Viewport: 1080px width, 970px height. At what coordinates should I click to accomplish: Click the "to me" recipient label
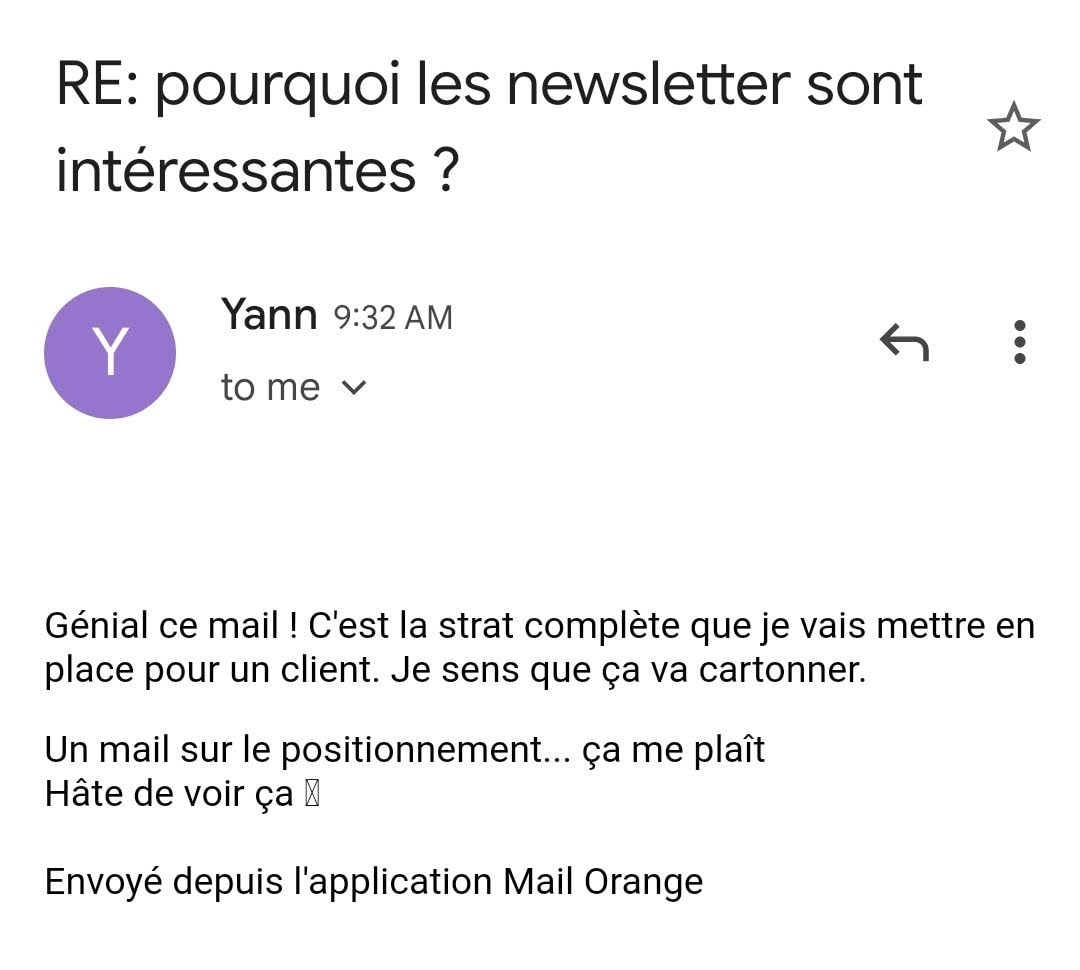[270, 388]
